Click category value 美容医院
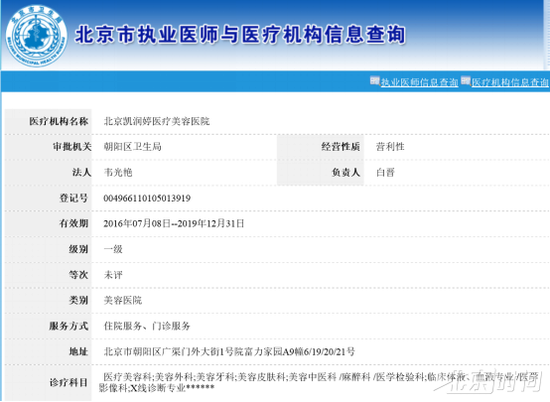The image size is (550, 402). tap(123, 301)
